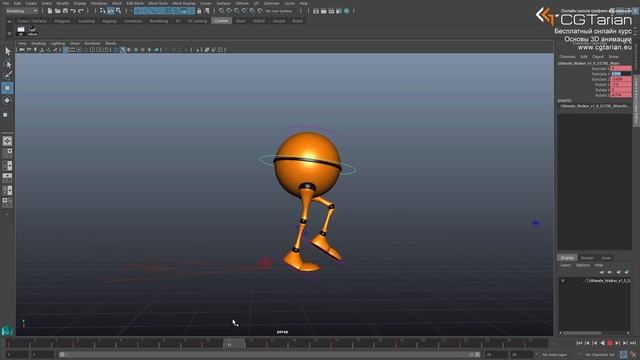Play animation backwards
Viewport: 640px width, 360px height.
tap(602, 343)
